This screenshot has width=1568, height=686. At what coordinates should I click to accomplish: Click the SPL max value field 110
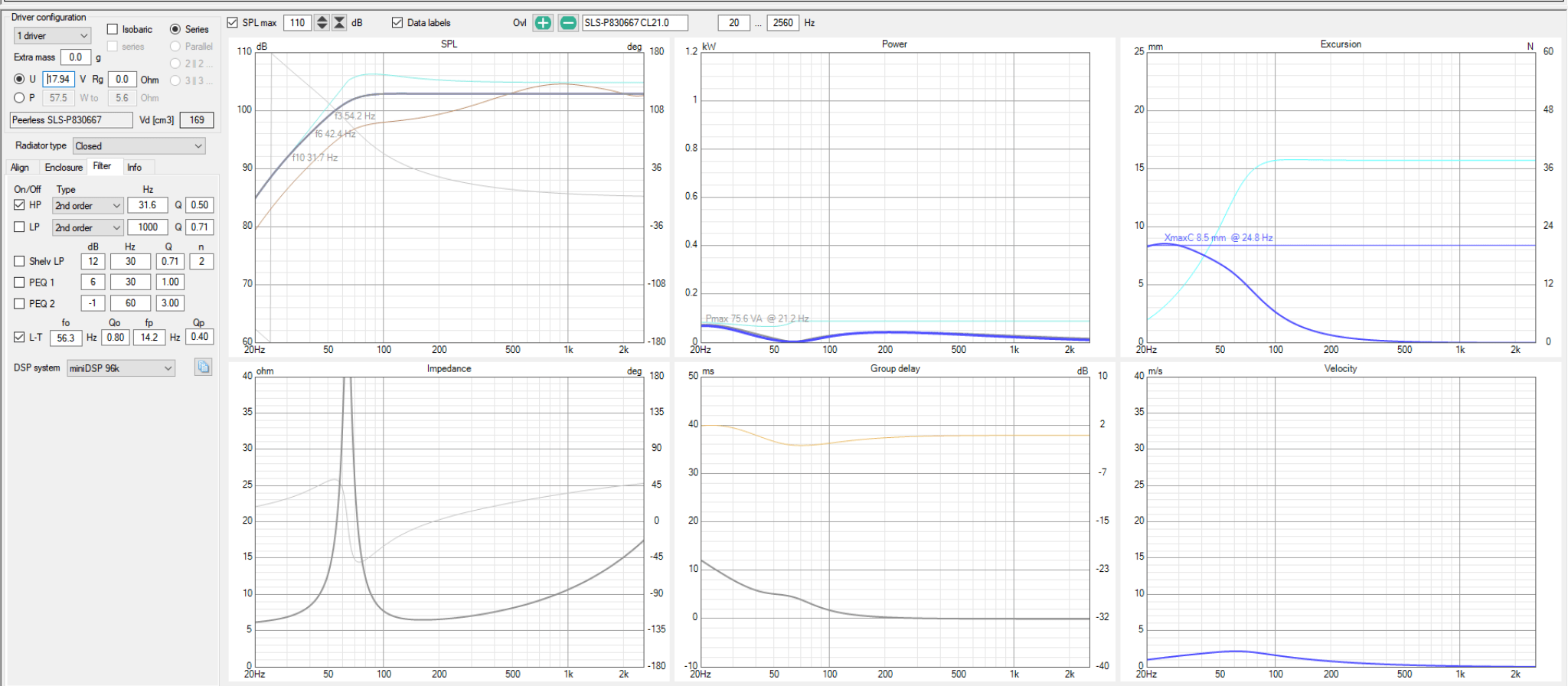tap(298, 23)
